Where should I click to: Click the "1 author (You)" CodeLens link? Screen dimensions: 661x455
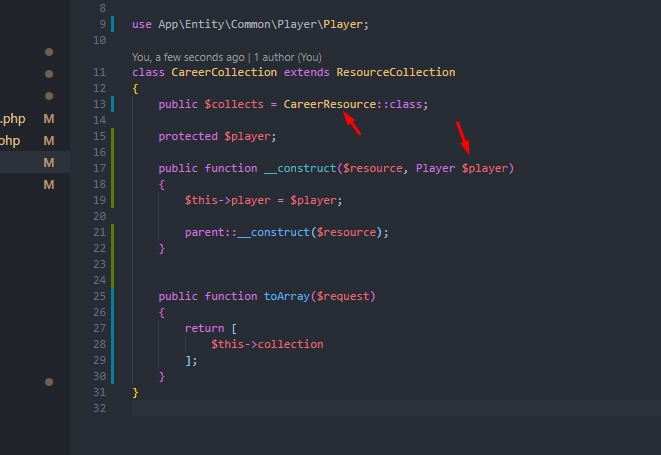[x=288, y=57]
